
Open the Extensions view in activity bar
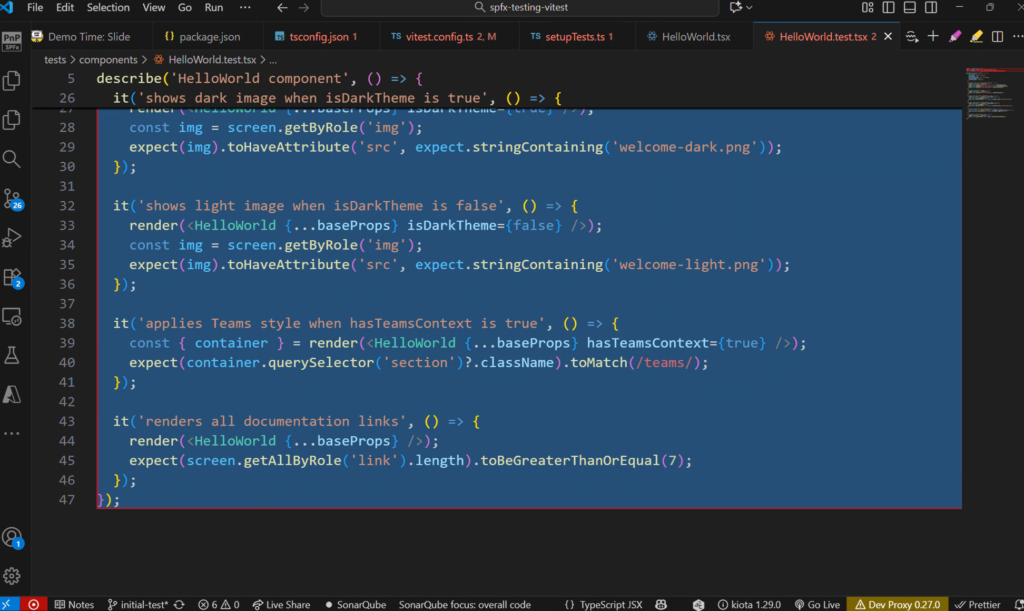[12, 277]
